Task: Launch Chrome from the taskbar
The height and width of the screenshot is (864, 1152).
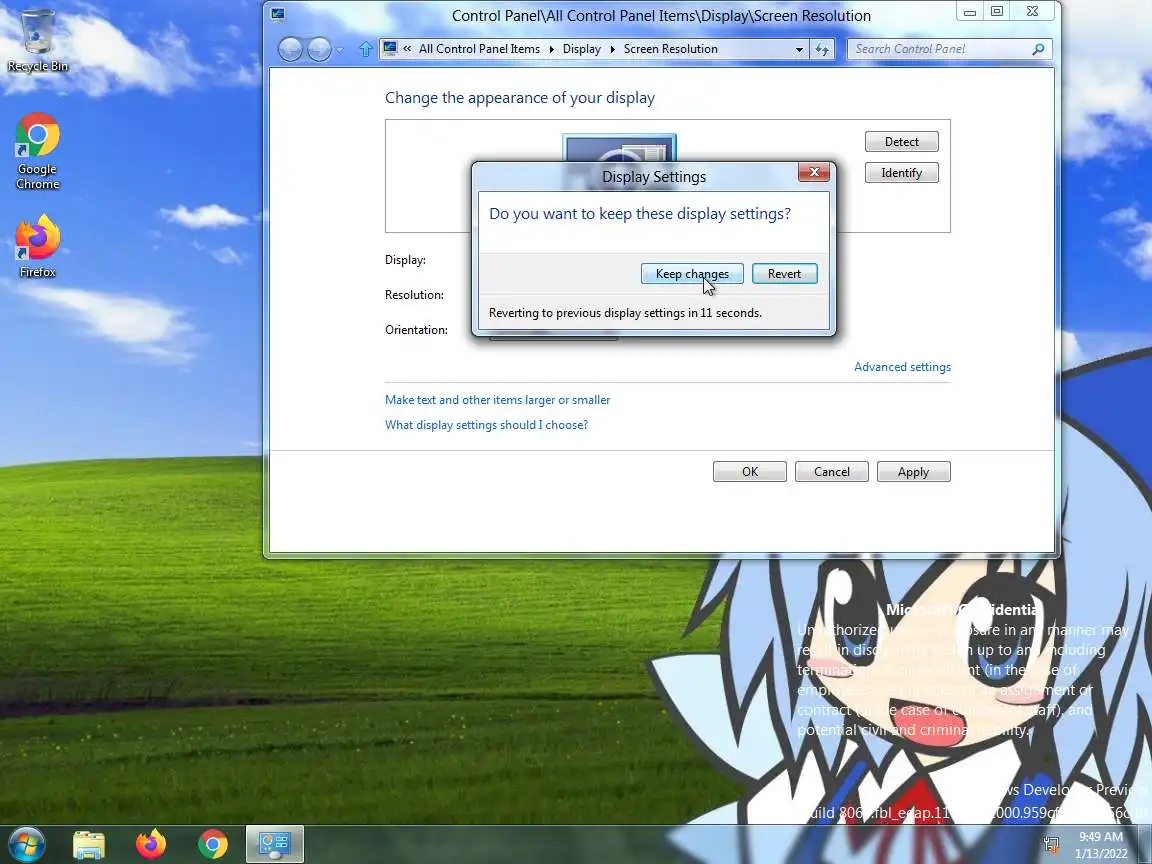Action: [212, 844]
